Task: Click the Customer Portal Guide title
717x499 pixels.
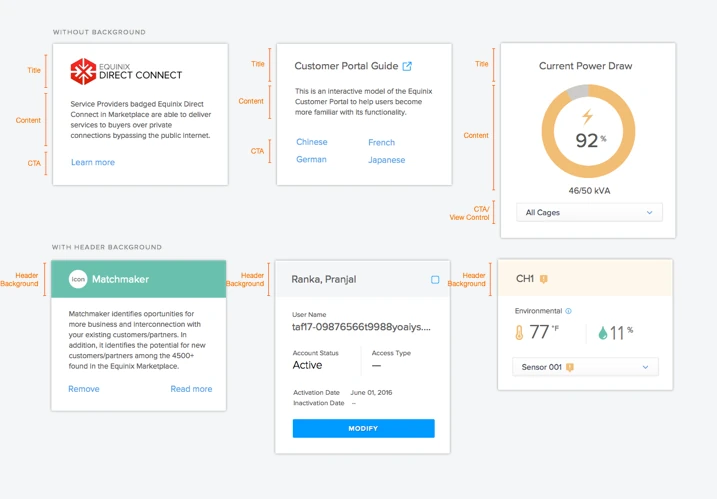Action: pyautogui.click(x=346, y=66)
